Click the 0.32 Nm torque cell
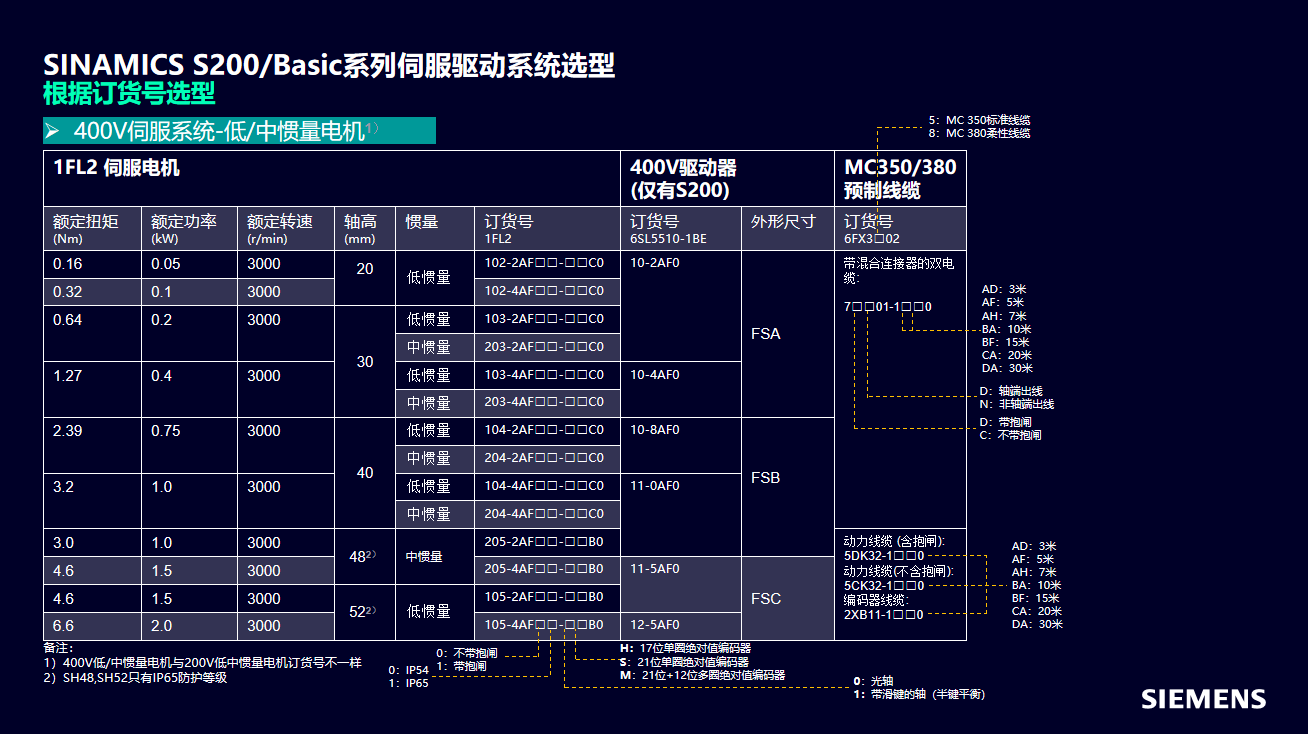Image resolution: width=1308 pixels, height=734 pixels. (92, 292)
